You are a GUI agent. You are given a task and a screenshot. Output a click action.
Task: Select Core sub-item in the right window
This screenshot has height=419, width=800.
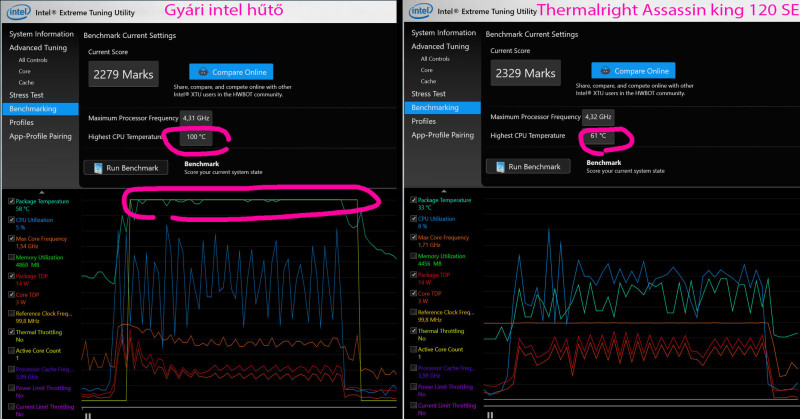tap(427, 70)
